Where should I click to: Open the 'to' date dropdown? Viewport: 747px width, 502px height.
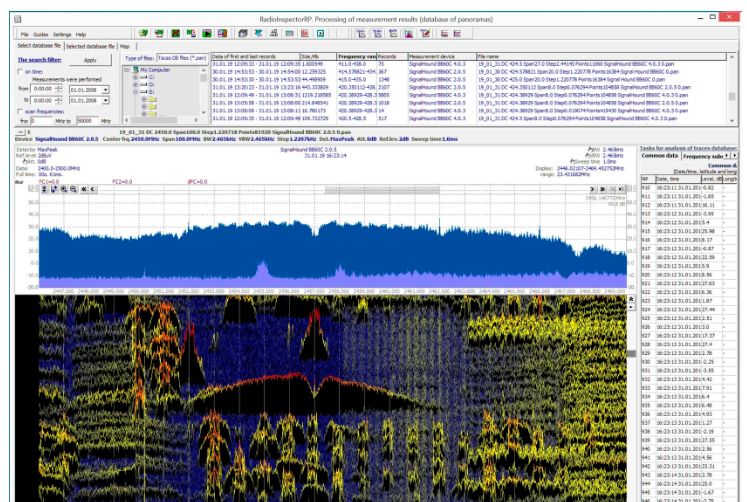pyautogui.click(x=106, y=100)
